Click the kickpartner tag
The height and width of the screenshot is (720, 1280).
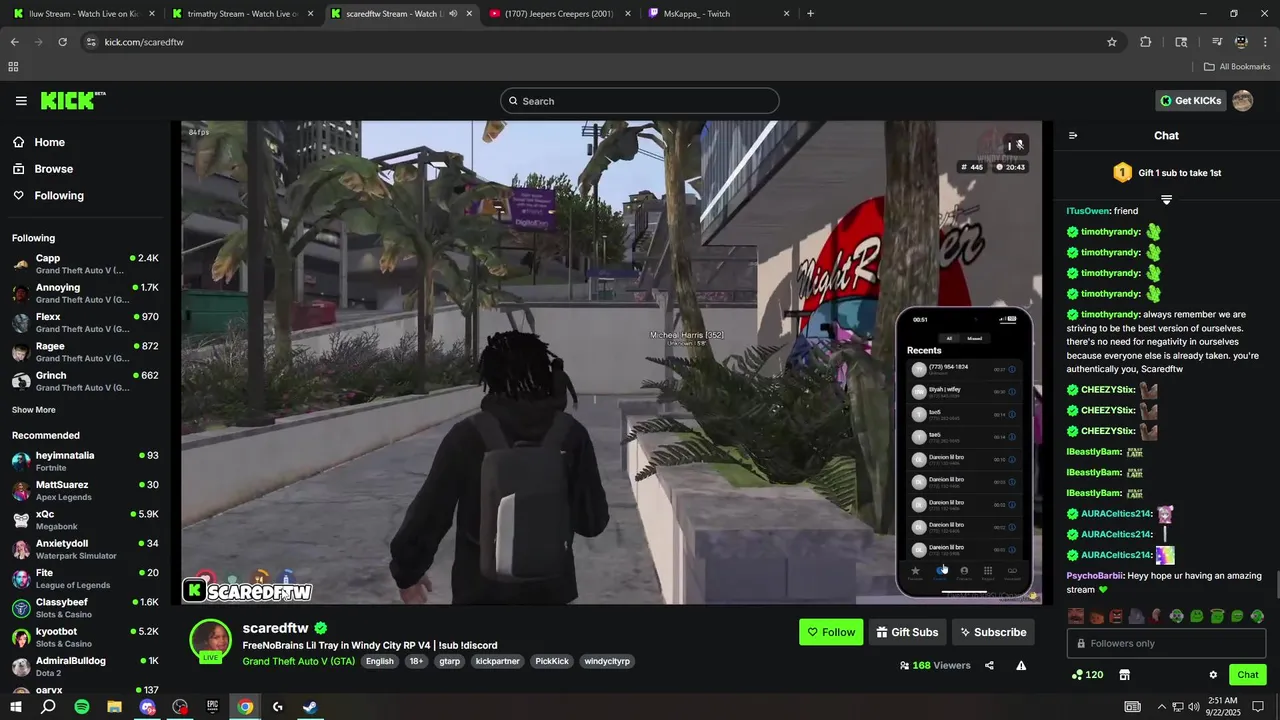[x=497, y=661]
